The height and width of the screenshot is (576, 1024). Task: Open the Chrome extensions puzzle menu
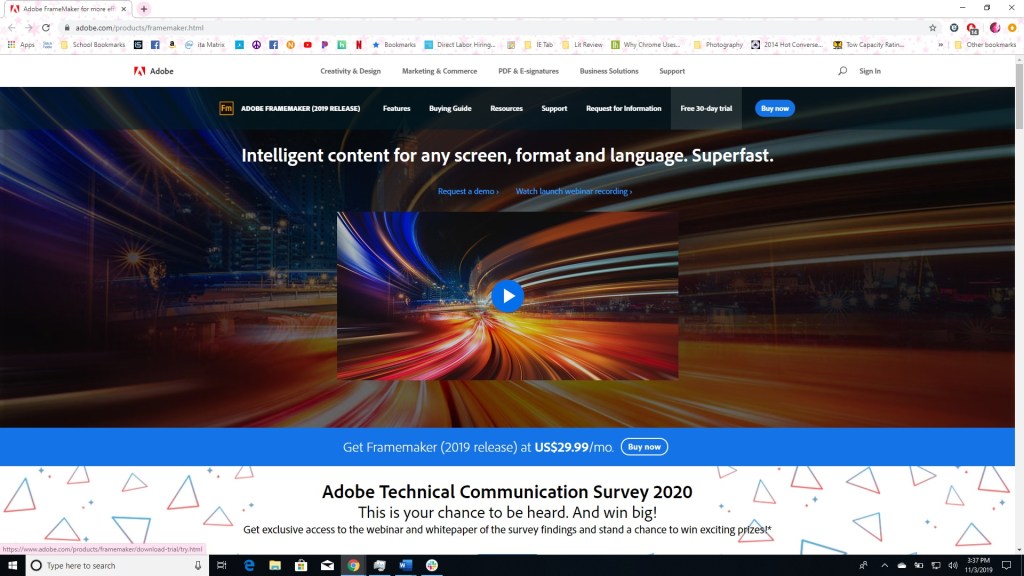pyautogui.click(x=955, y=27)
